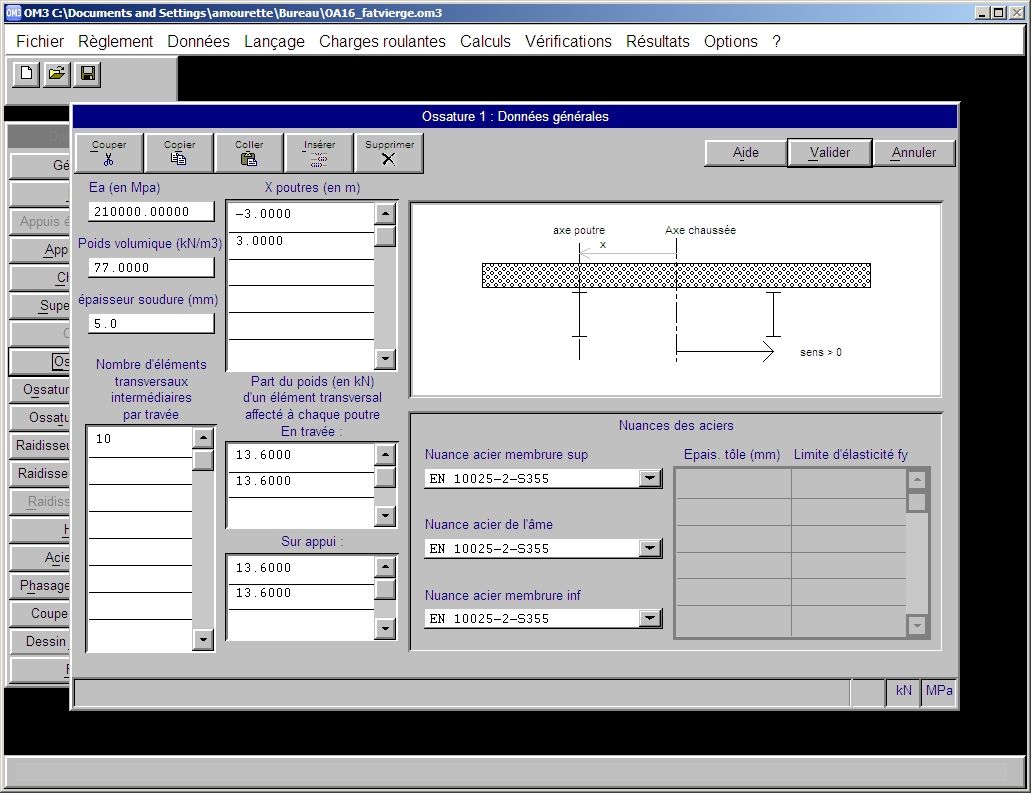The height and width of the screenshot is (793, 1031).
Task: Open the Charges roulantes menu
Action: tap(382, 41)
